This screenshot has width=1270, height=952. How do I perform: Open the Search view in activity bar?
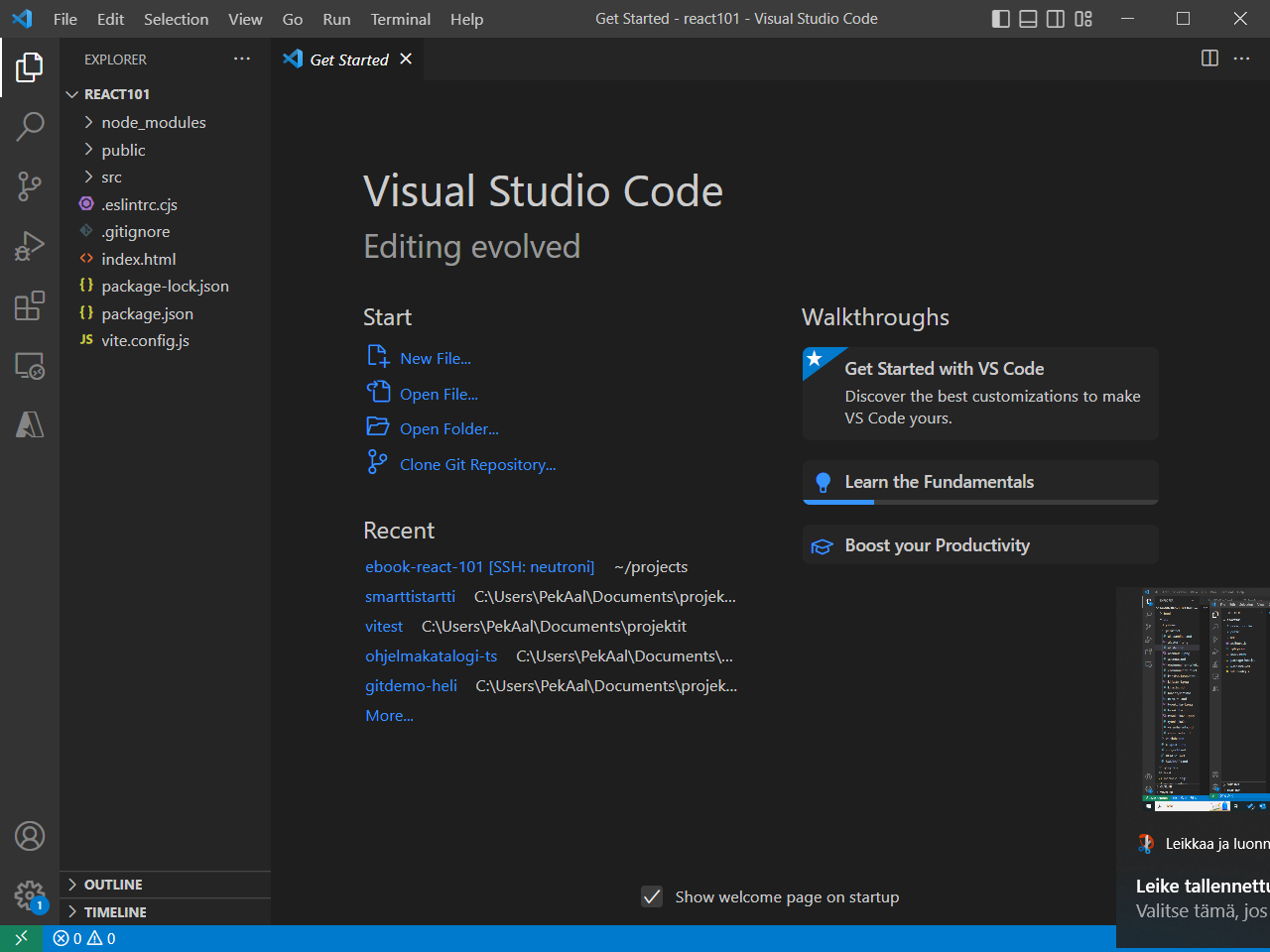[x=30, y=126]
